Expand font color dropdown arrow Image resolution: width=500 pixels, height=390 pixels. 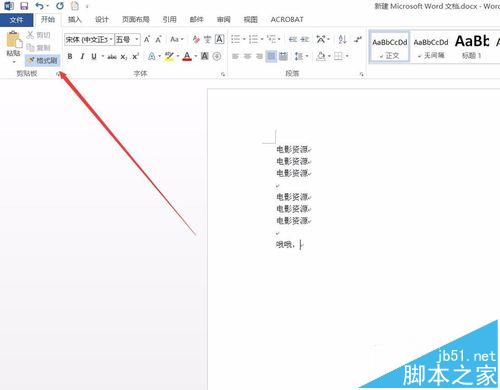tap(196, 57)
